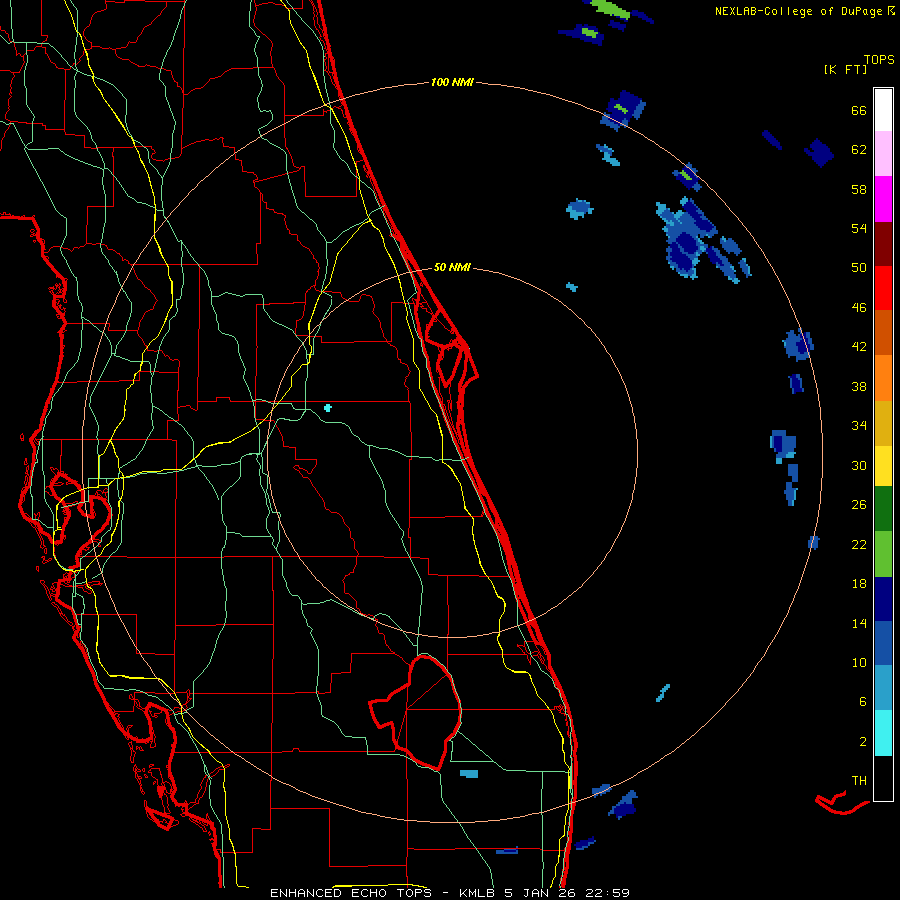900x900 pixels.
Task: Click the TOPS legend heading
Action: (879, 60)
